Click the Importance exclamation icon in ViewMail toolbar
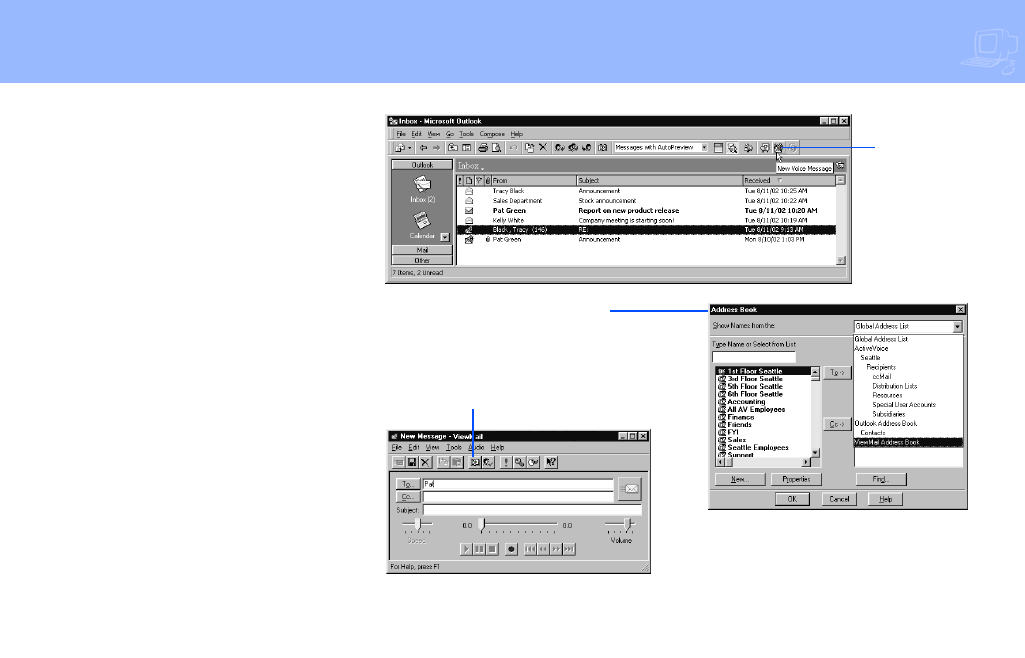Screen dimensions: 1025x658 pyautogui.click(x=505, y=463)
